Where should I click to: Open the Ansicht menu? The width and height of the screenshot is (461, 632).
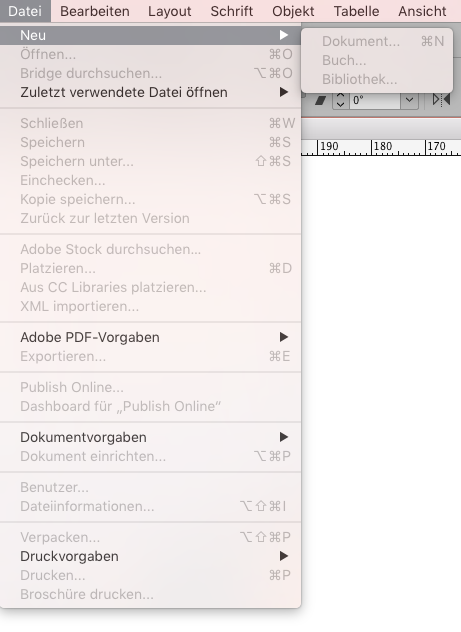(x=422, y=11)
